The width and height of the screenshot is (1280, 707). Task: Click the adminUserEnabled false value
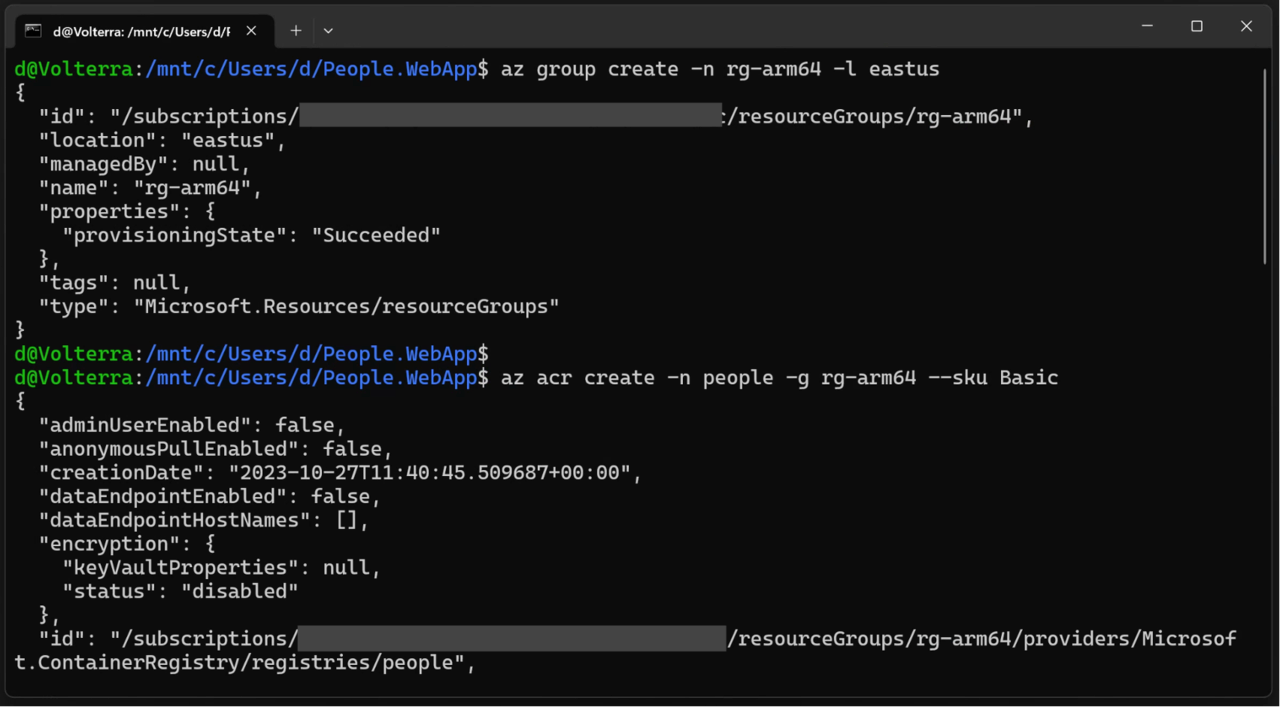point(305,424)
